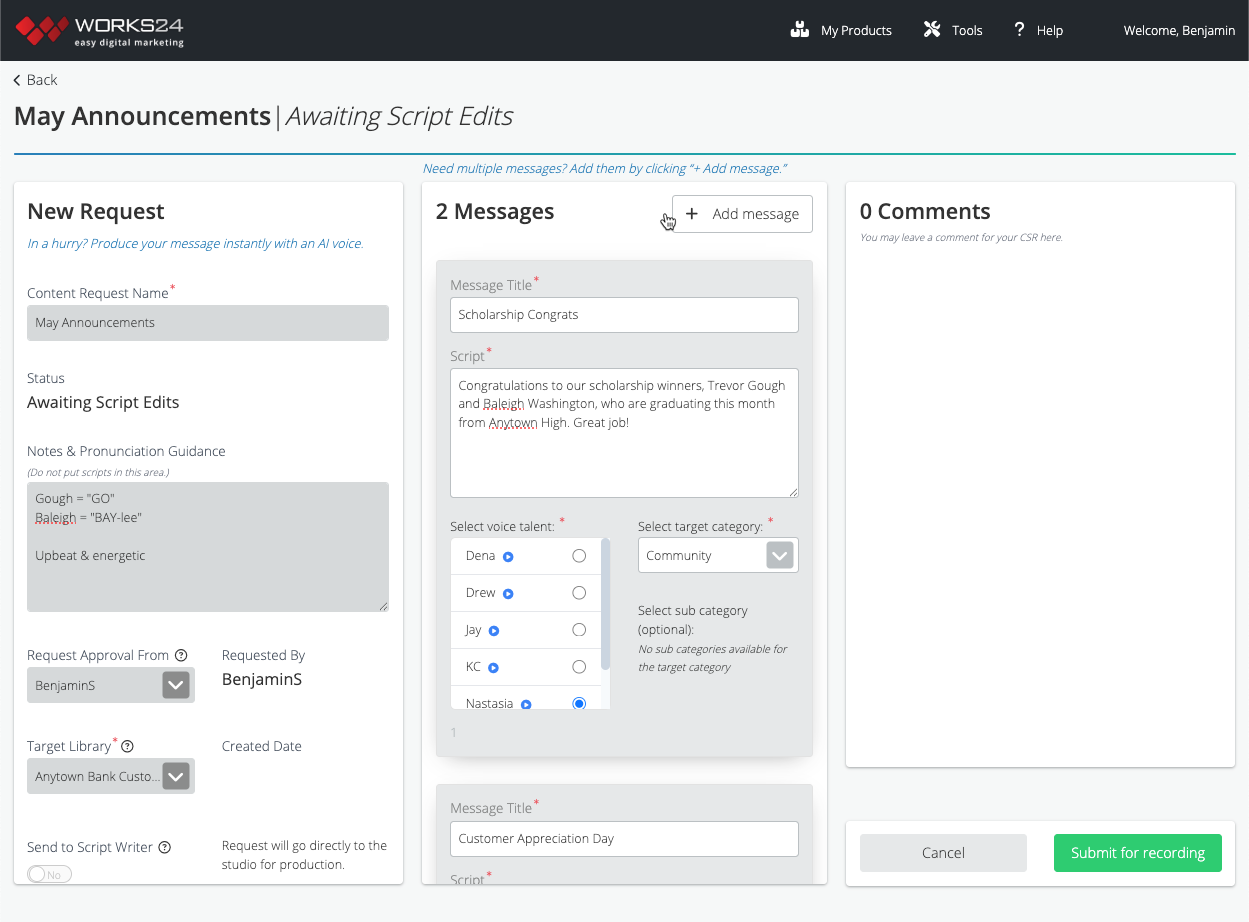Toggle Send to Script Writer switch
The width and height of the screenshot is (1249, 922).
coord(50,875)
